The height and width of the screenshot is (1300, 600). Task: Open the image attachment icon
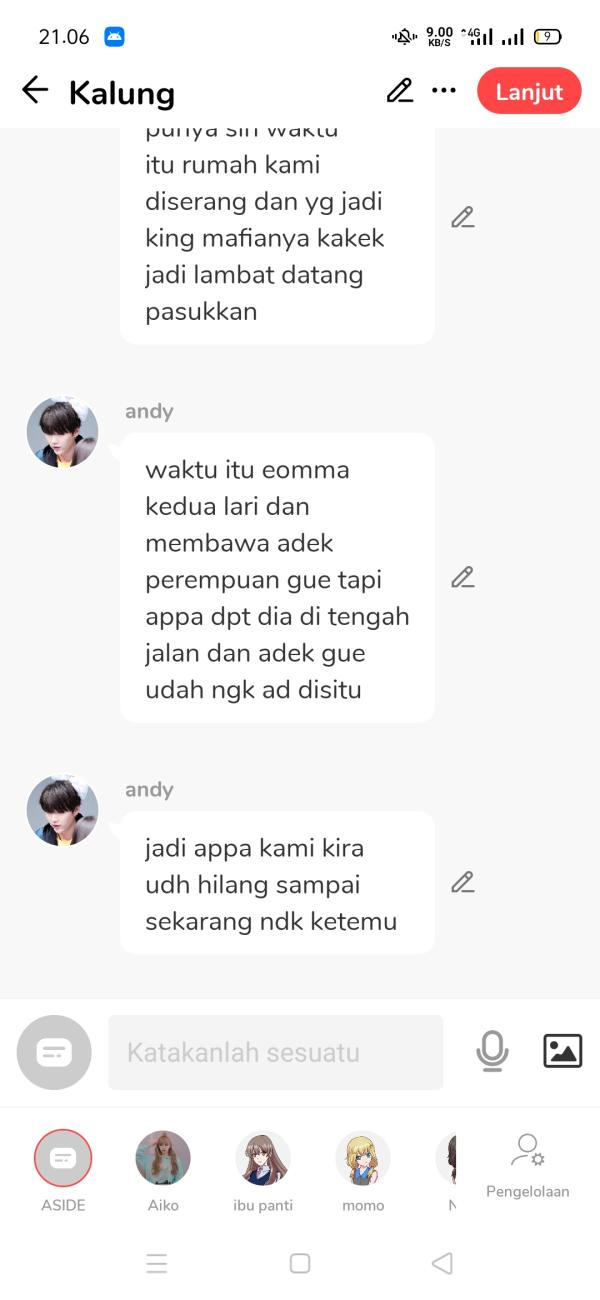coord(563,1051)
